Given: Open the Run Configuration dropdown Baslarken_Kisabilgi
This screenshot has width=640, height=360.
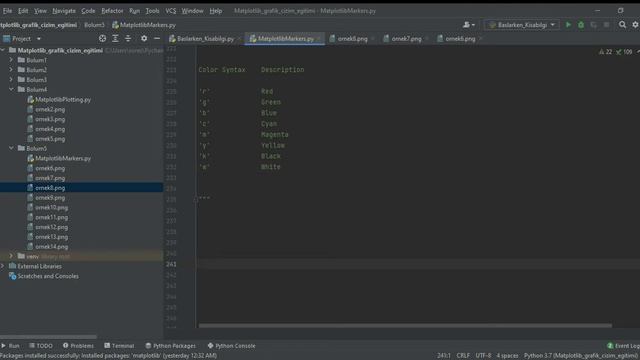Looking at the screenshot, I should 522,25.
